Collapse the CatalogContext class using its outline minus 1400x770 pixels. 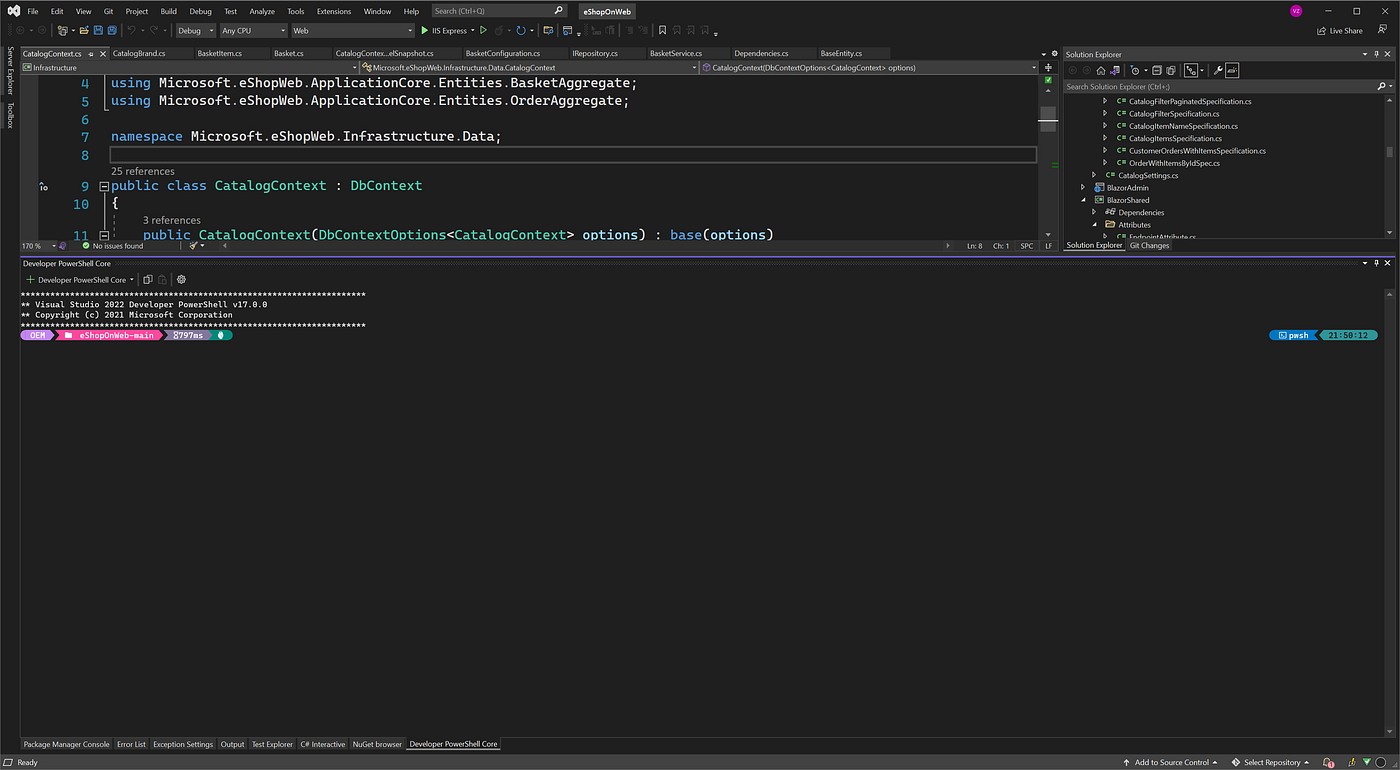tap(103, 186)
